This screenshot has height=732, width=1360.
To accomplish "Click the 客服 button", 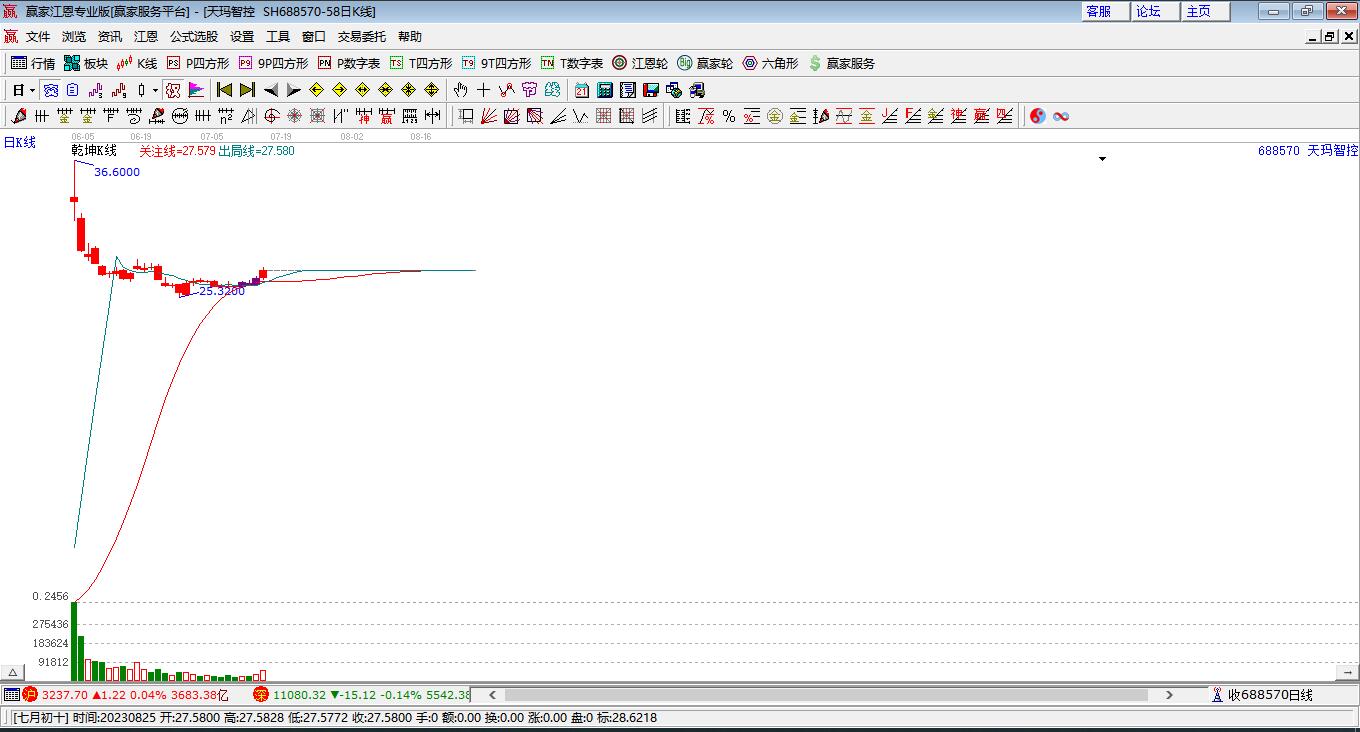I will coord(1098,11).
